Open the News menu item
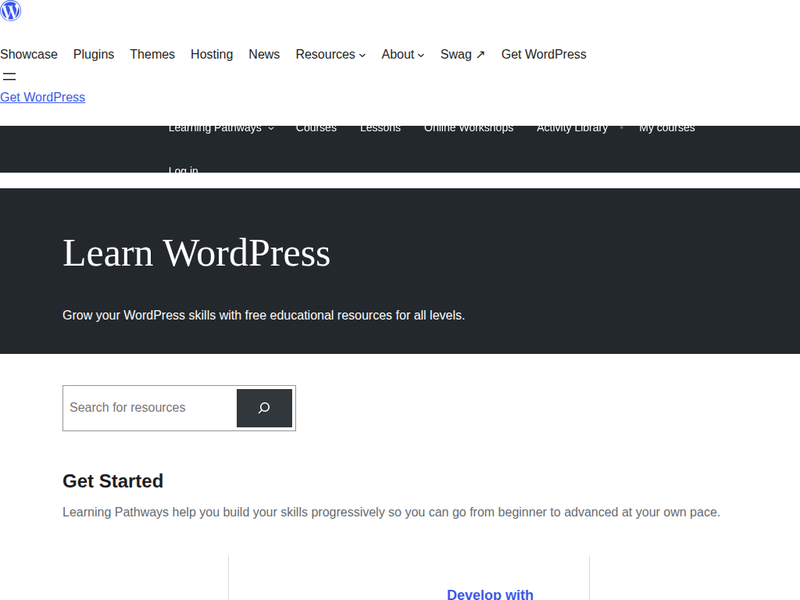 tap(264, 54)
